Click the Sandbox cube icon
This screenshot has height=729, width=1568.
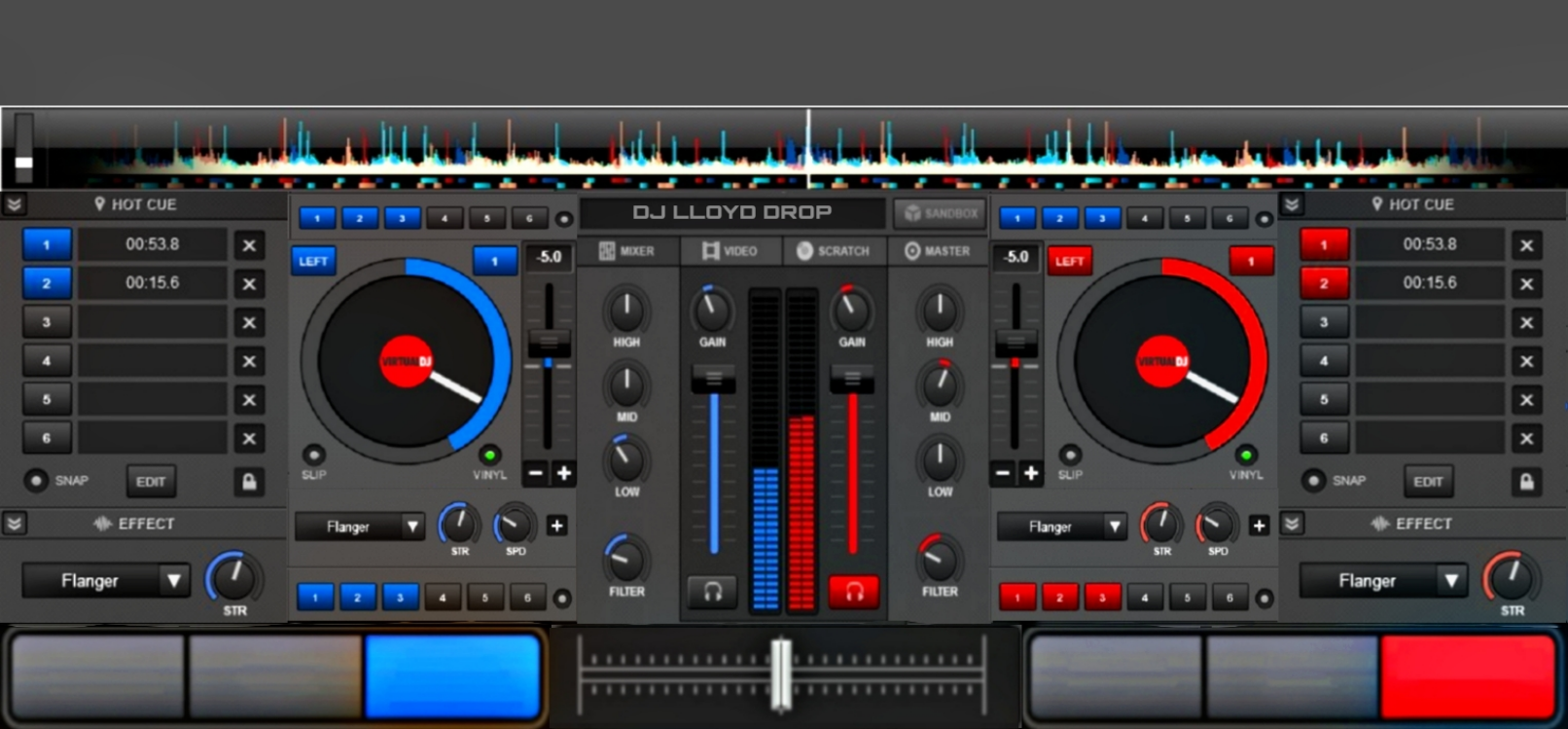pos(912,213)
